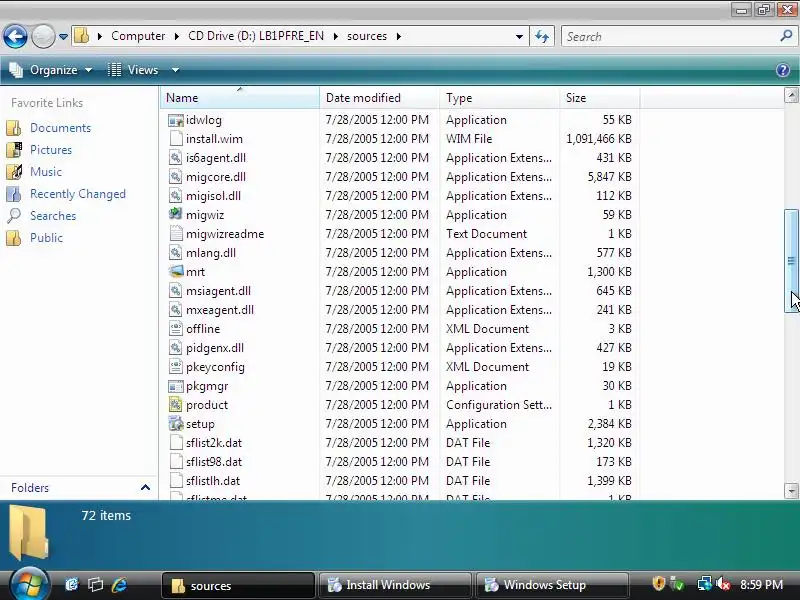The width and height of the screenshot is (800, 600).
Task: Sort by the Type column header
Action: (499, 97)
